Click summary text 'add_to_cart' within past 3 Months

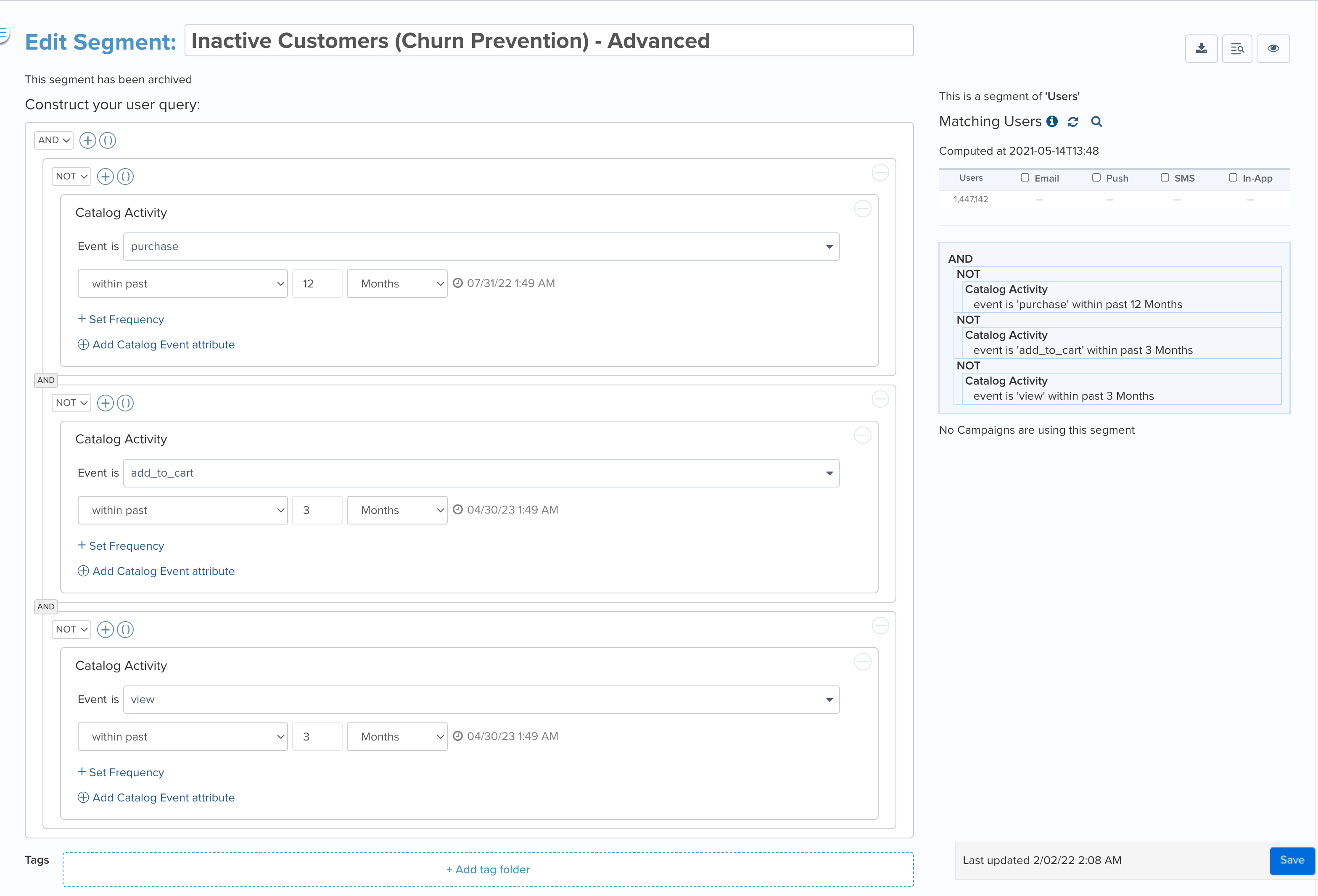click(x=1083, y=350)
